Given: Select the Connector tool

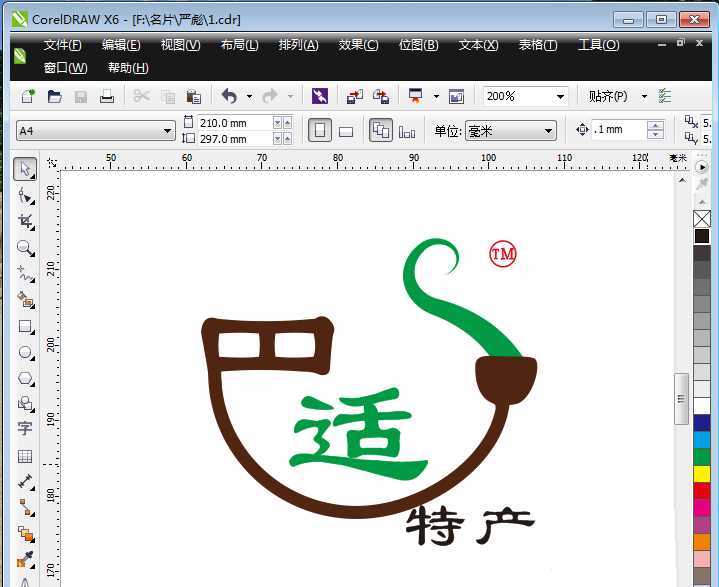Looking at the screenshot, I should [25, 508].
